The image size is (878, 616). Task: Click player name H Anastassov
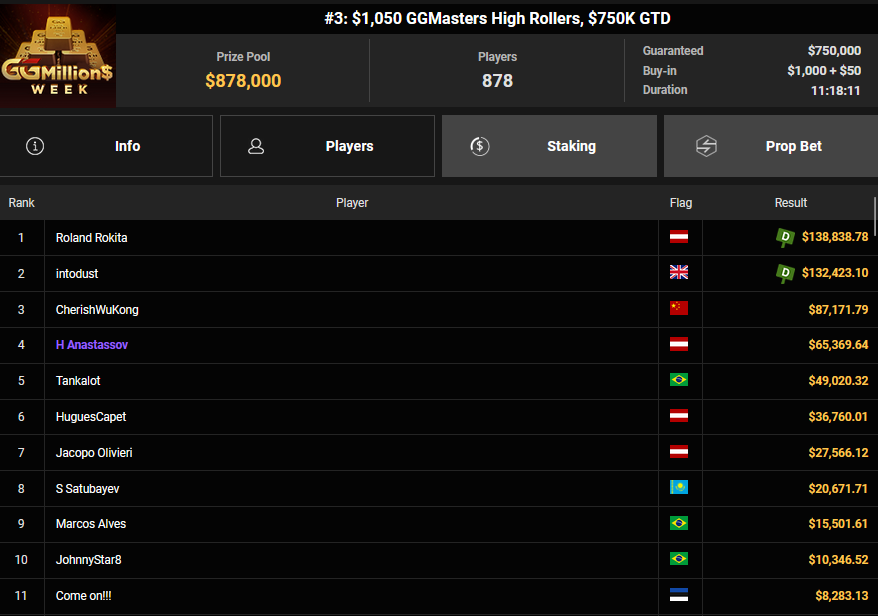pyautogui.click(x=92, y=345)
